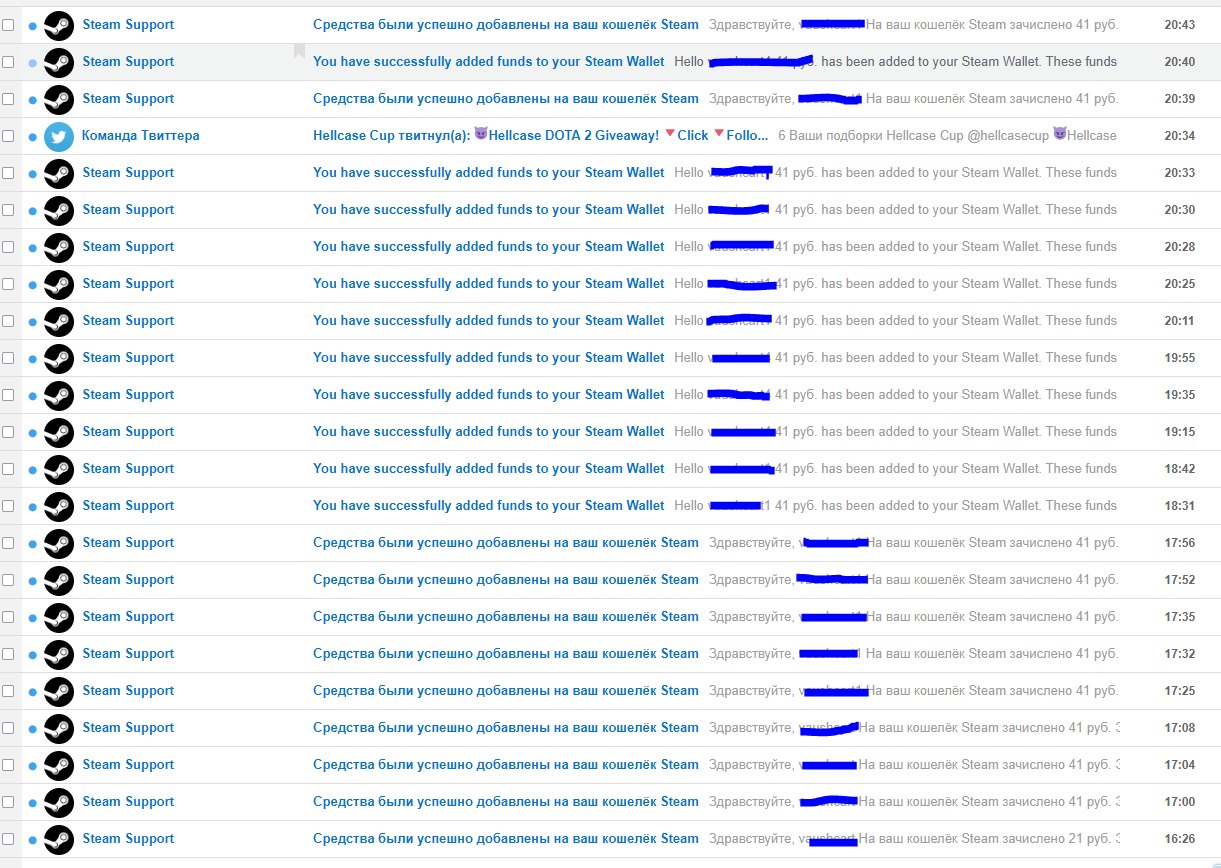Toggle the unread dot on the 17:04 email
This screenshot has height=868, width=1221.
pos(33,765)
